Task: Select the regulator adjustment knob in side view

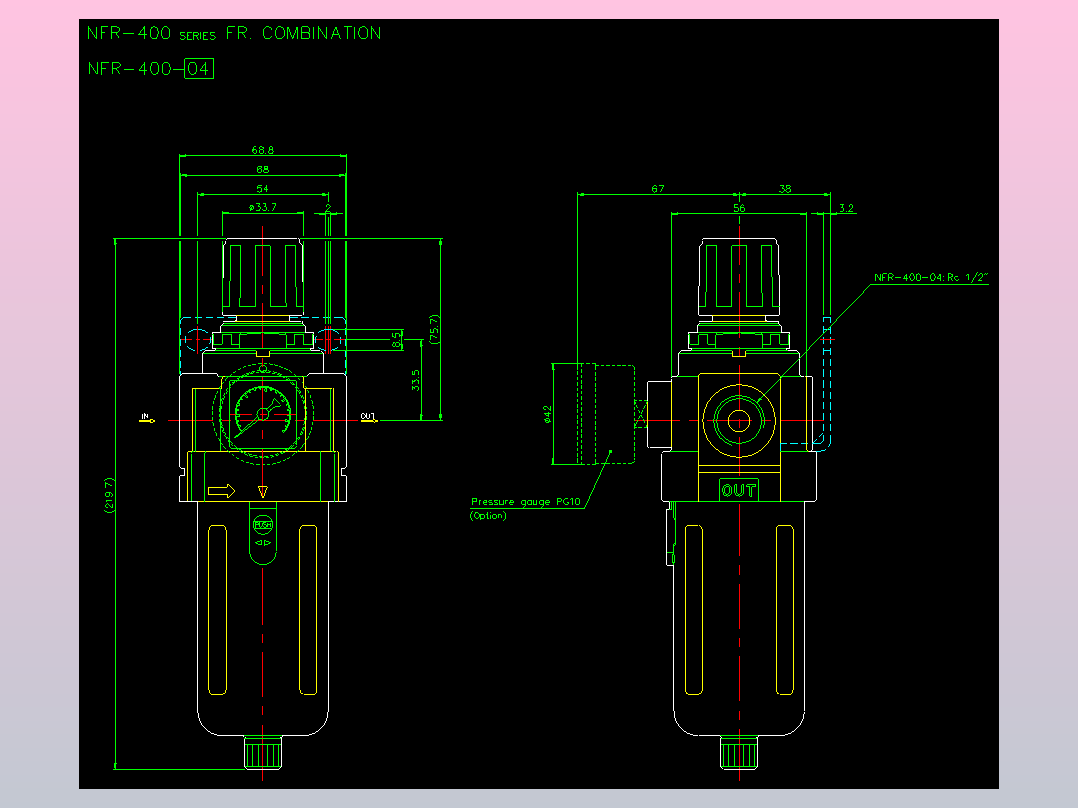Action: (x=739, y=277)
